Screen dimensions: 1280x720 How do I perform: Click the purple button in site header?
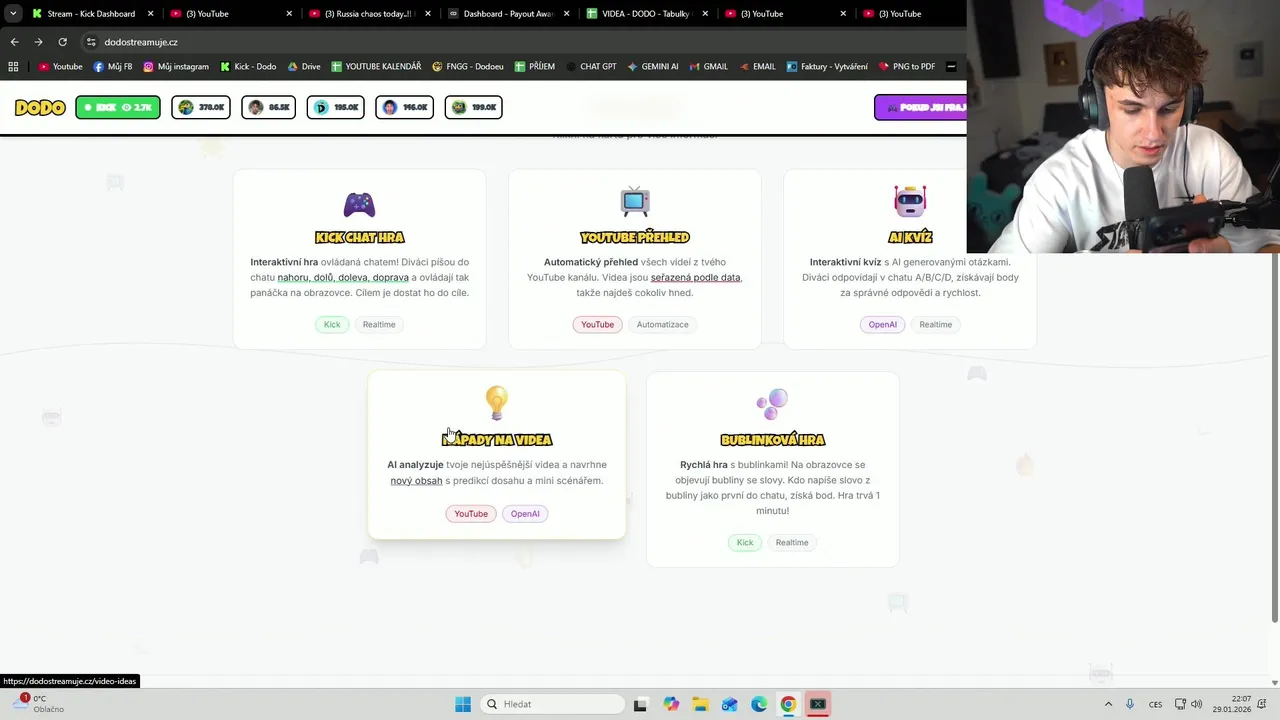tap(920, 107)
